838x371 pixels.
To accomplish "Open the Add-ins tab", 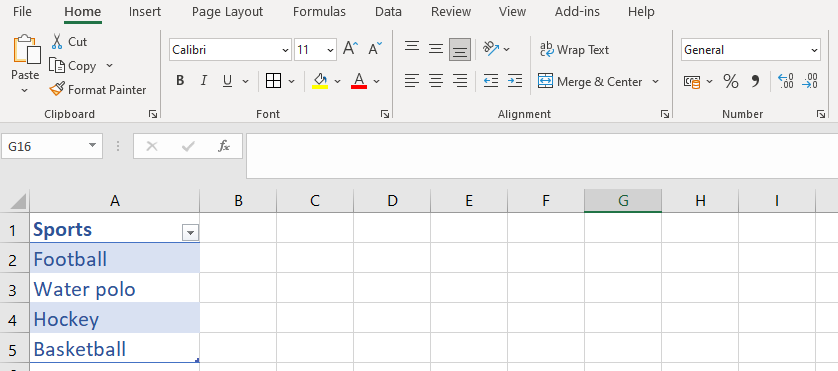I will tap(577, 11).
